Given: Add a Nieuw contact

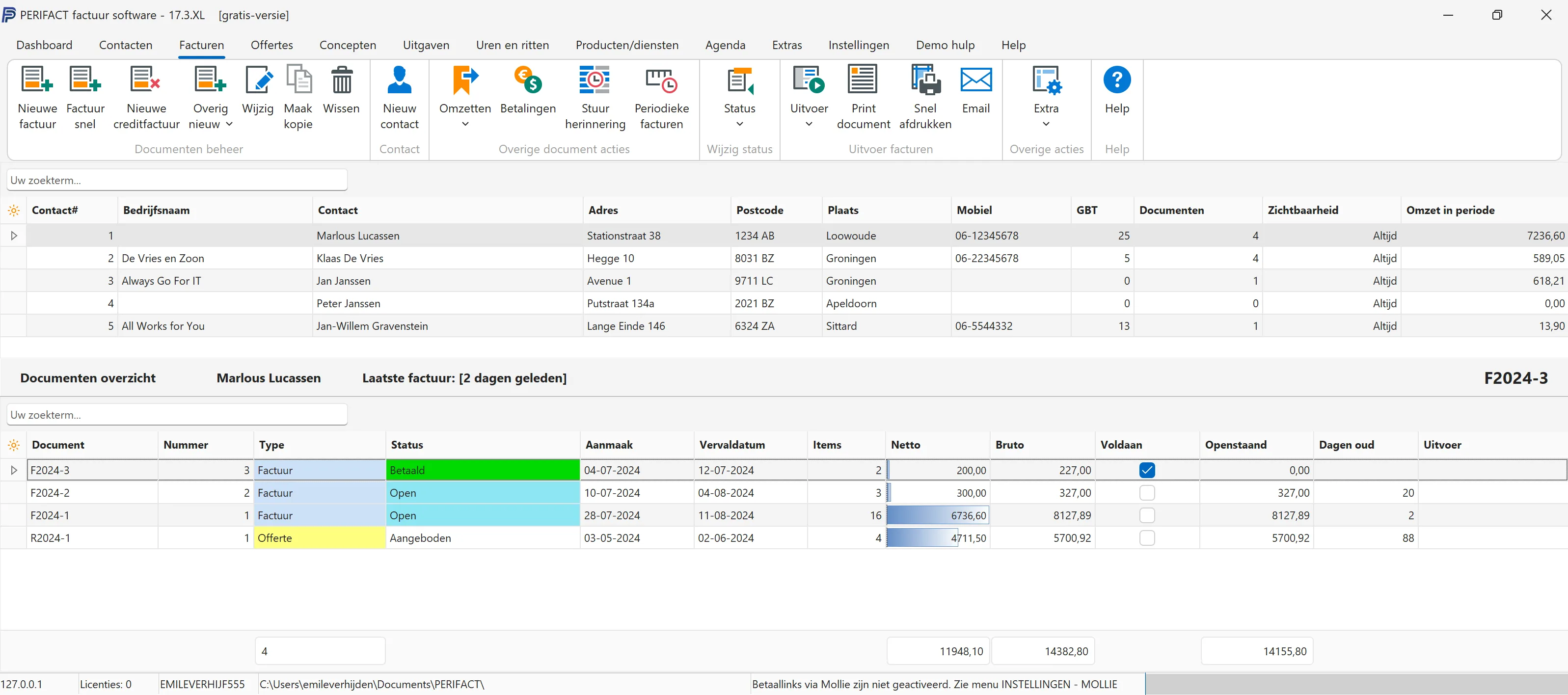Looking at the screenshot, I should coord(399,97).
